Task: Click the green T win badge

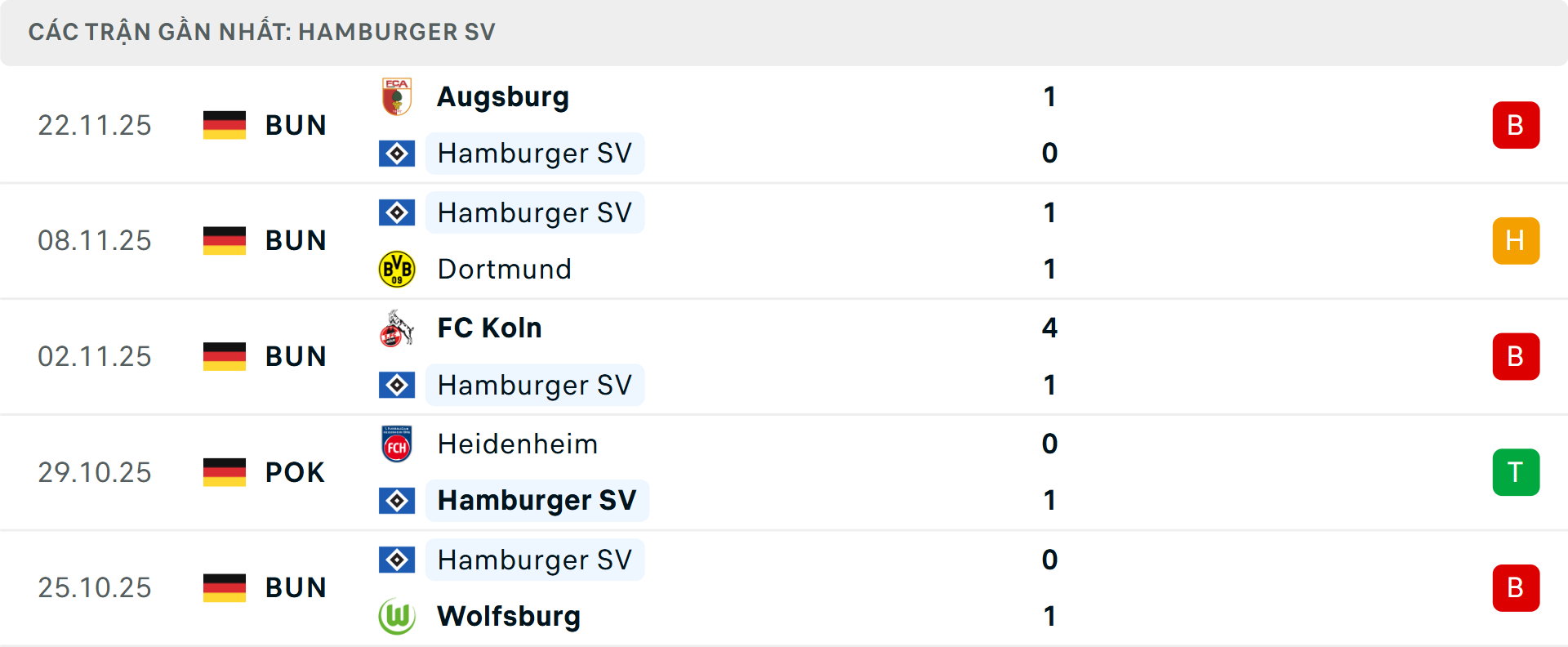Action: (1516, 472)
